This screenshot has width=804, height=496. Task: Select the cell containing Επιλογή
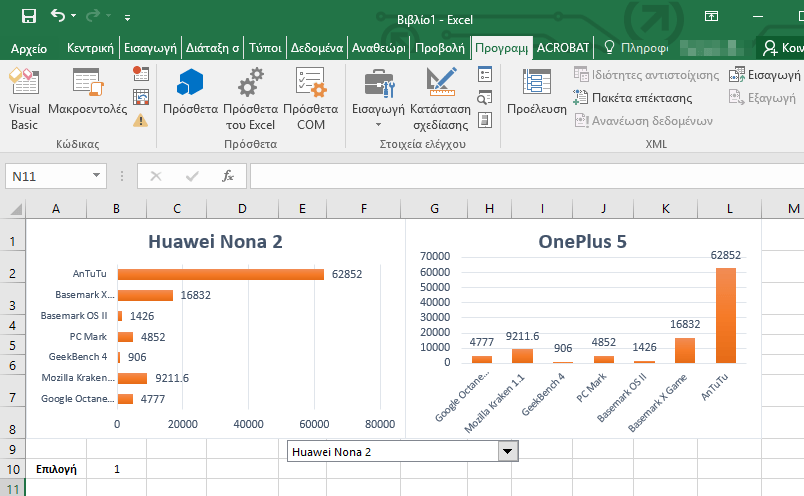point(56,469)
